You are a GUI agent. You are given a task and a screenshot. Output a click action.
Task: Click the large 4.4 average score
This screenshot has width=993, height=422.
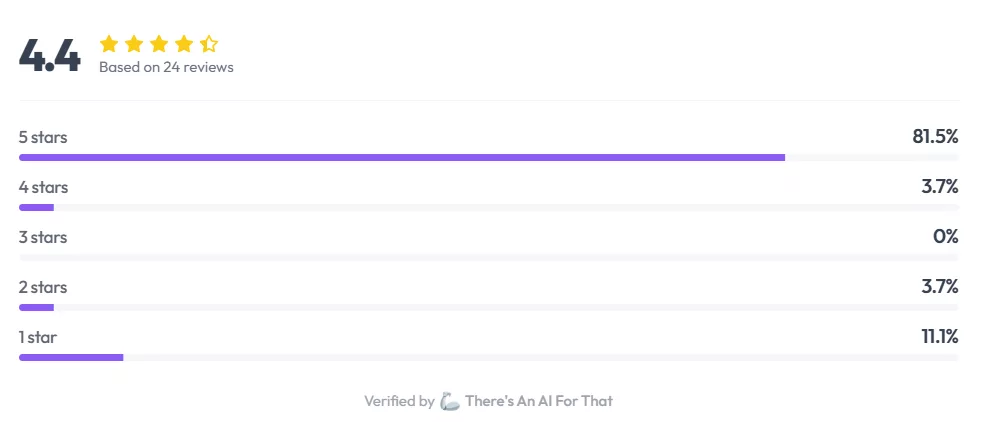(50, 56)
